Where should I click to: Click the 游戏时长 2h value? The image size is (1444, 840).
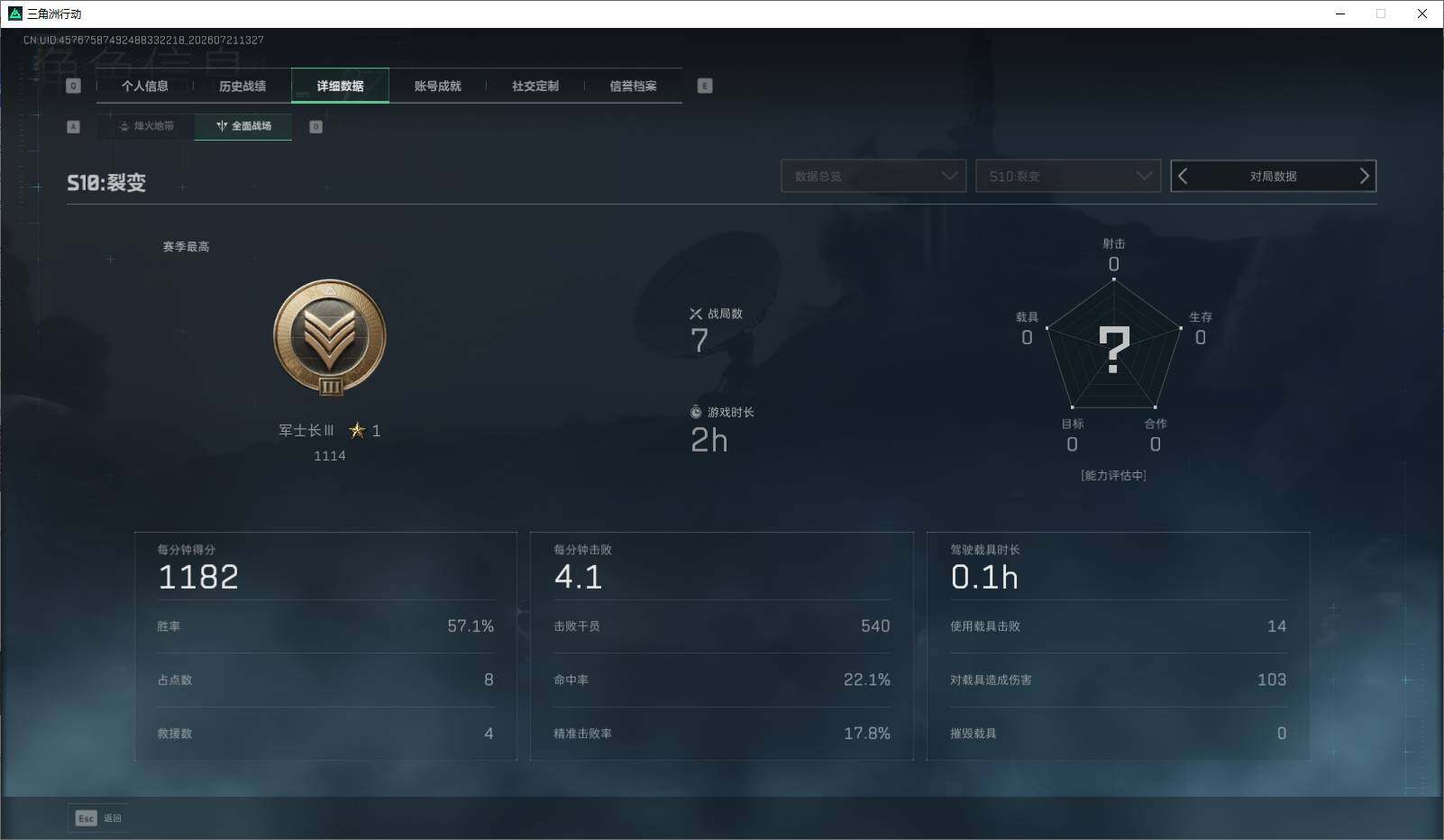709,441
